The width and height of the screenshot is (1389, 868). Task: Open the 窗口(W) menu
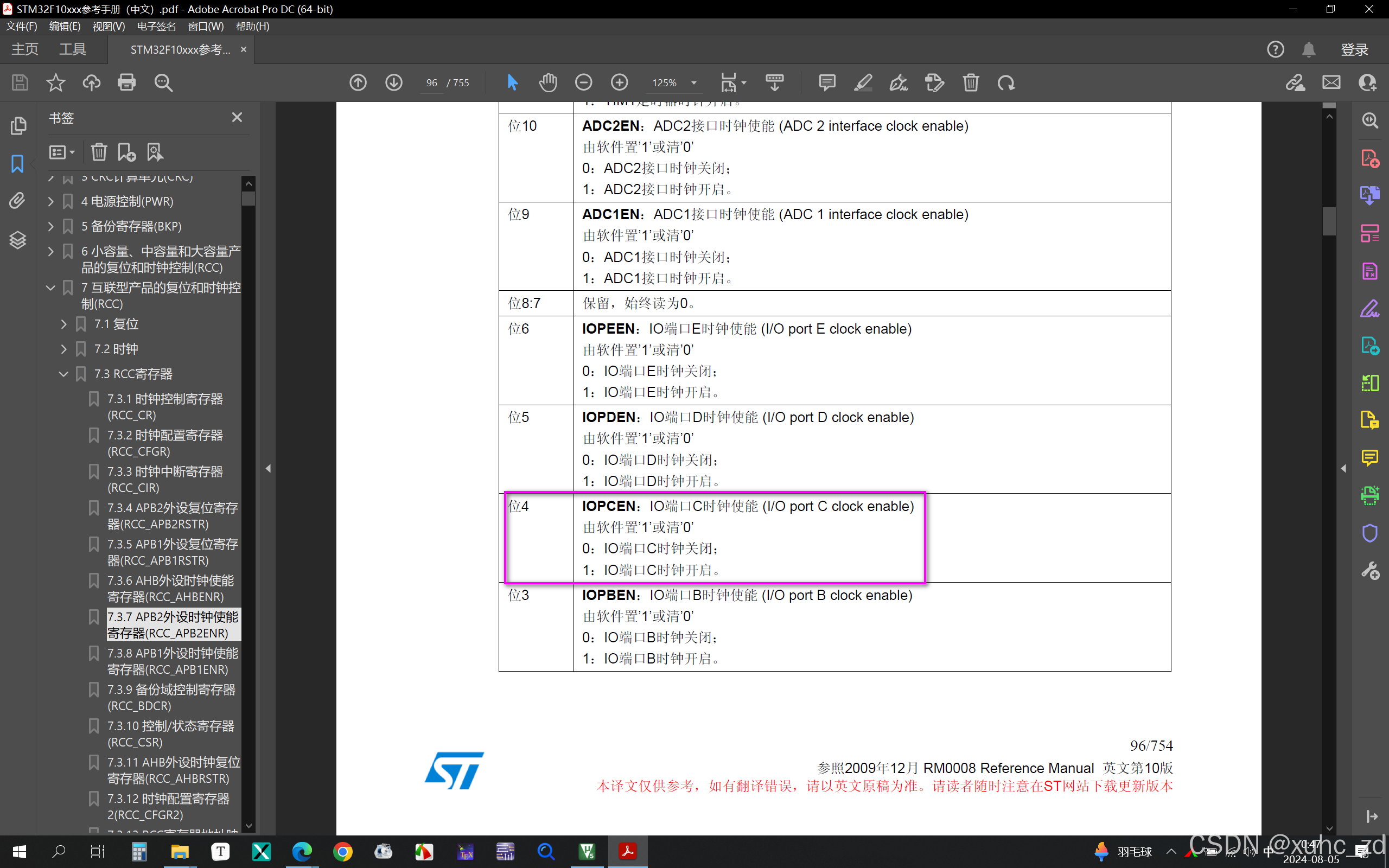coord(206,27)
